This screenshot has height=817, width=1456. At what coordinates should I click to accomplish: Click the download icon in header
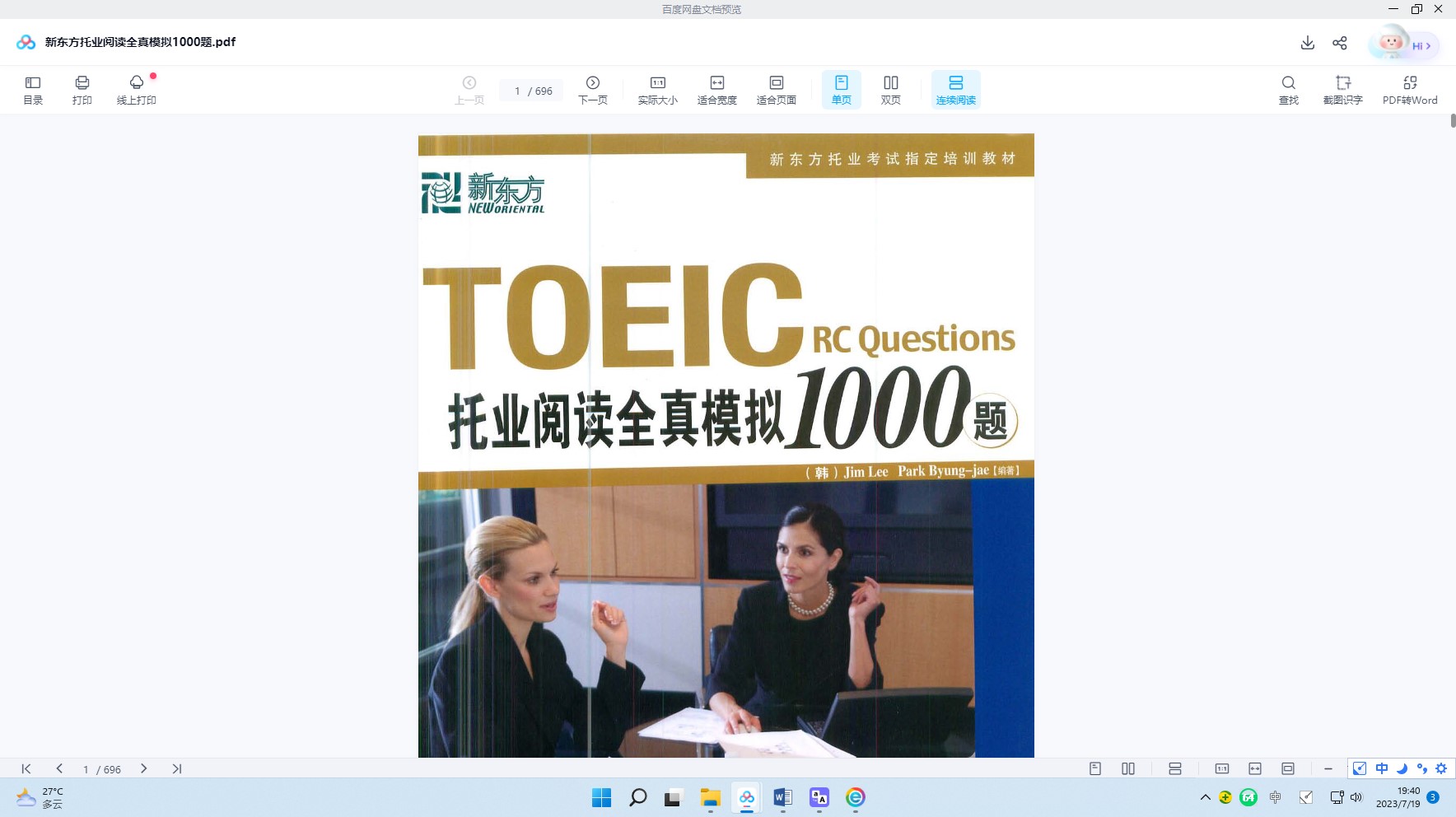coord(1308,43)
